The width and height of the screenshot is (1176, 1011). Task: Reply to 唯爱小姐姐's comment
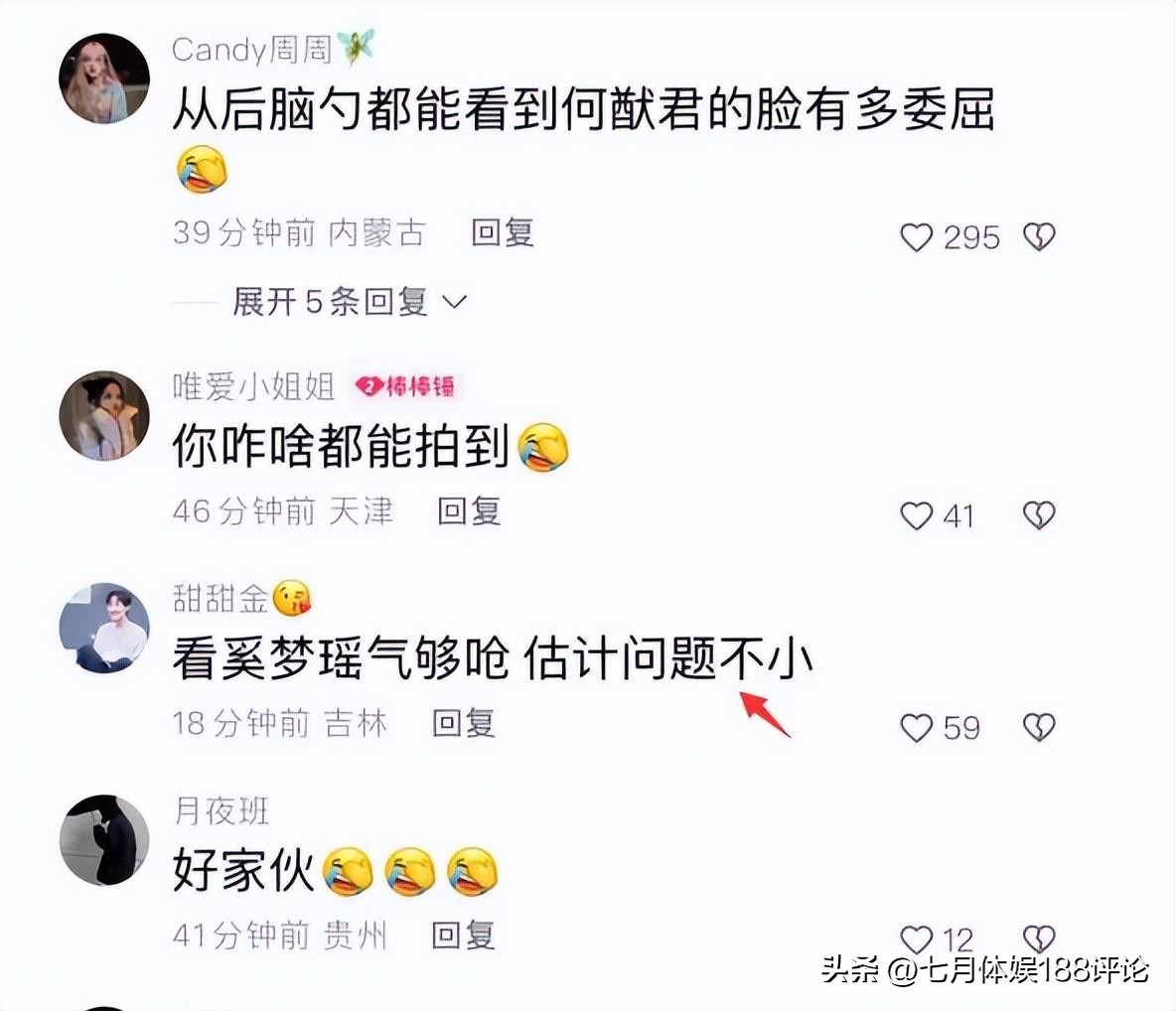pyautogui.click(x=469, y=511)
